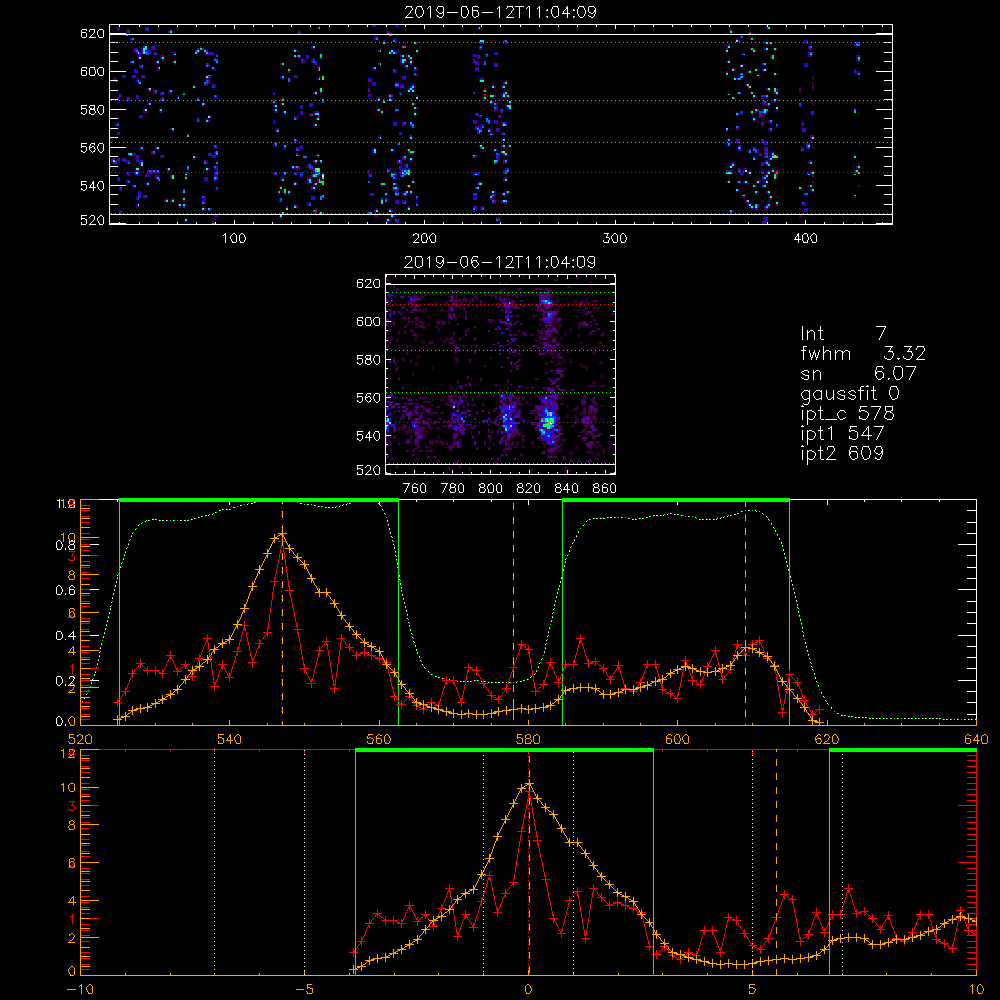The height and width of the screenshot is (1000, 1000).
Task: Click x-axis label 800 of the middle image
Action: pyautogui.click(x=490, y=489)
